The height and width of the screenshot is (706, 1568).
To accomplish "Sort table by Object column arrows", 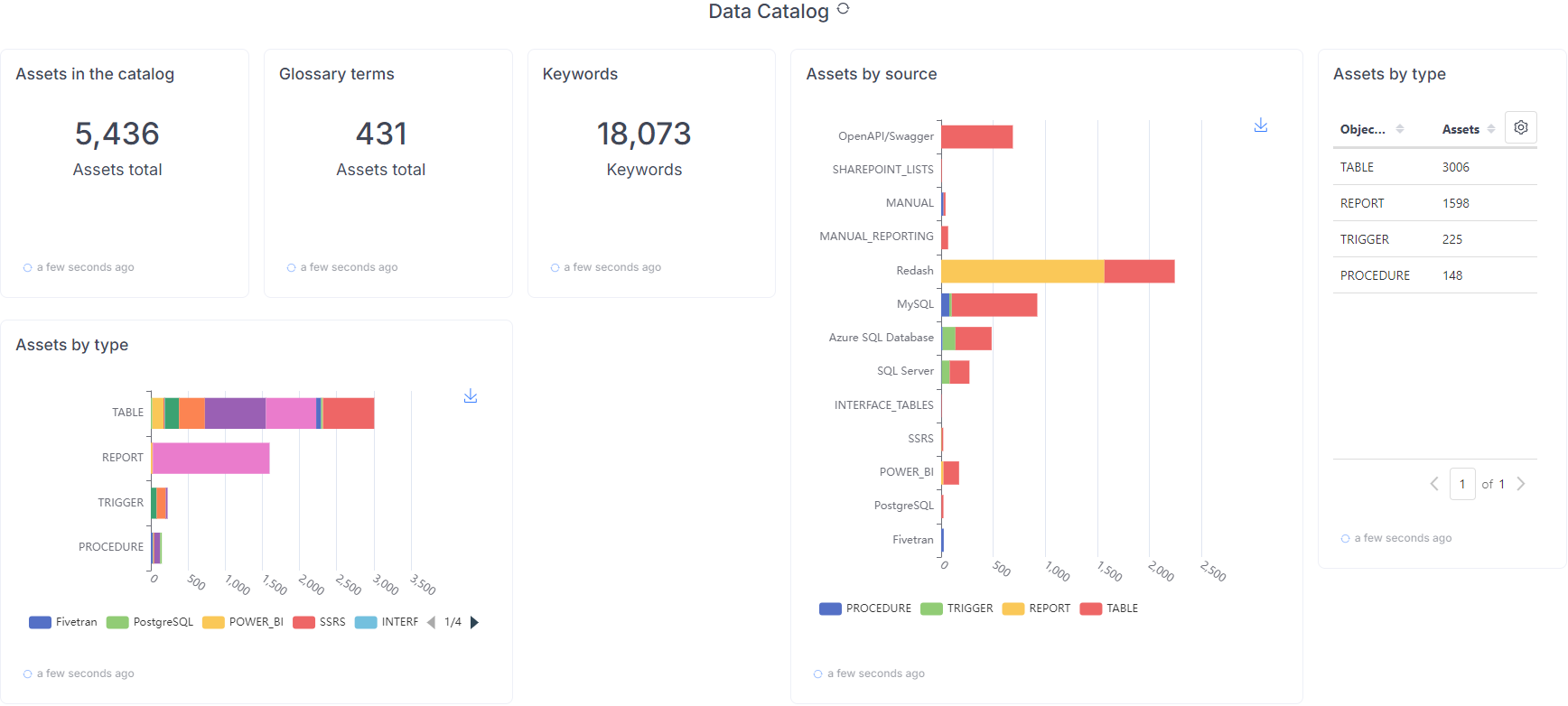I will coord(1400,129).
